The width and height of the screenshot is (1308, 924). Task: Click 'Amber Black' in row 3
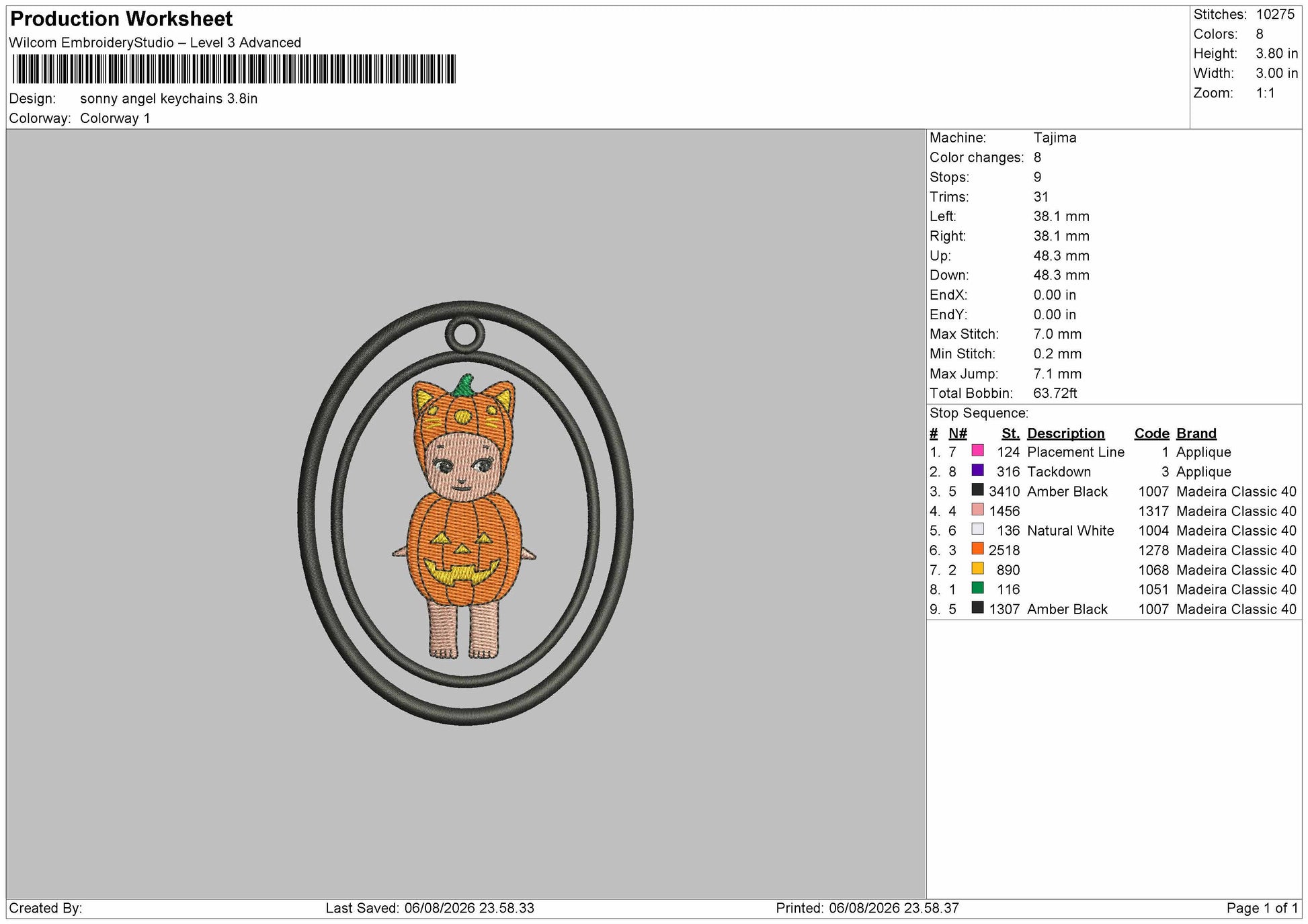pyautogui.click(x=1067, y=492)
